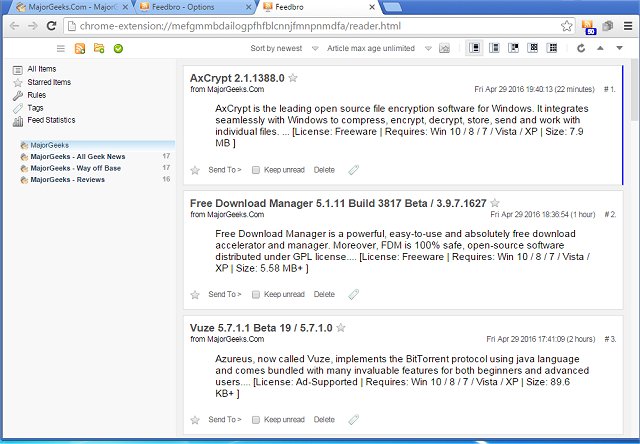
Task: Open the Chrome menu button
Action: [628, 26]
